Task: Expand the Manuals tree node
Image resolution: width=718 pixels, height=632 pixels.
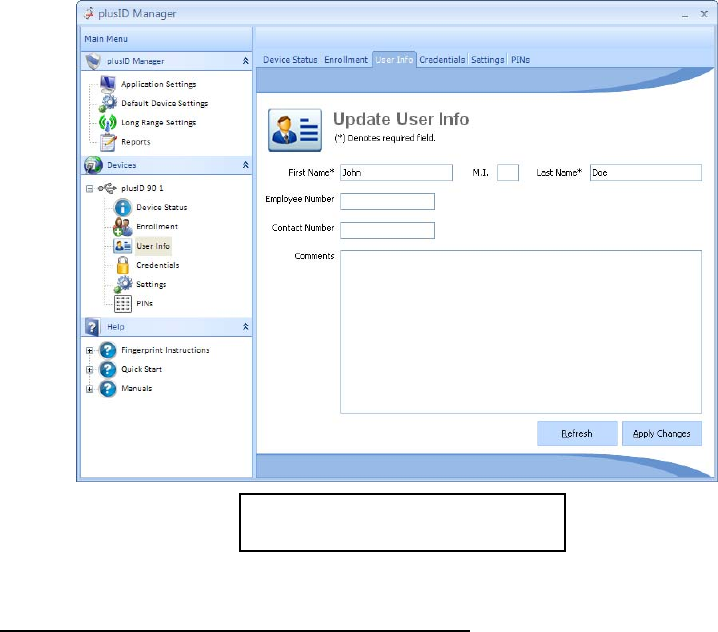Action: pos(90,389)
